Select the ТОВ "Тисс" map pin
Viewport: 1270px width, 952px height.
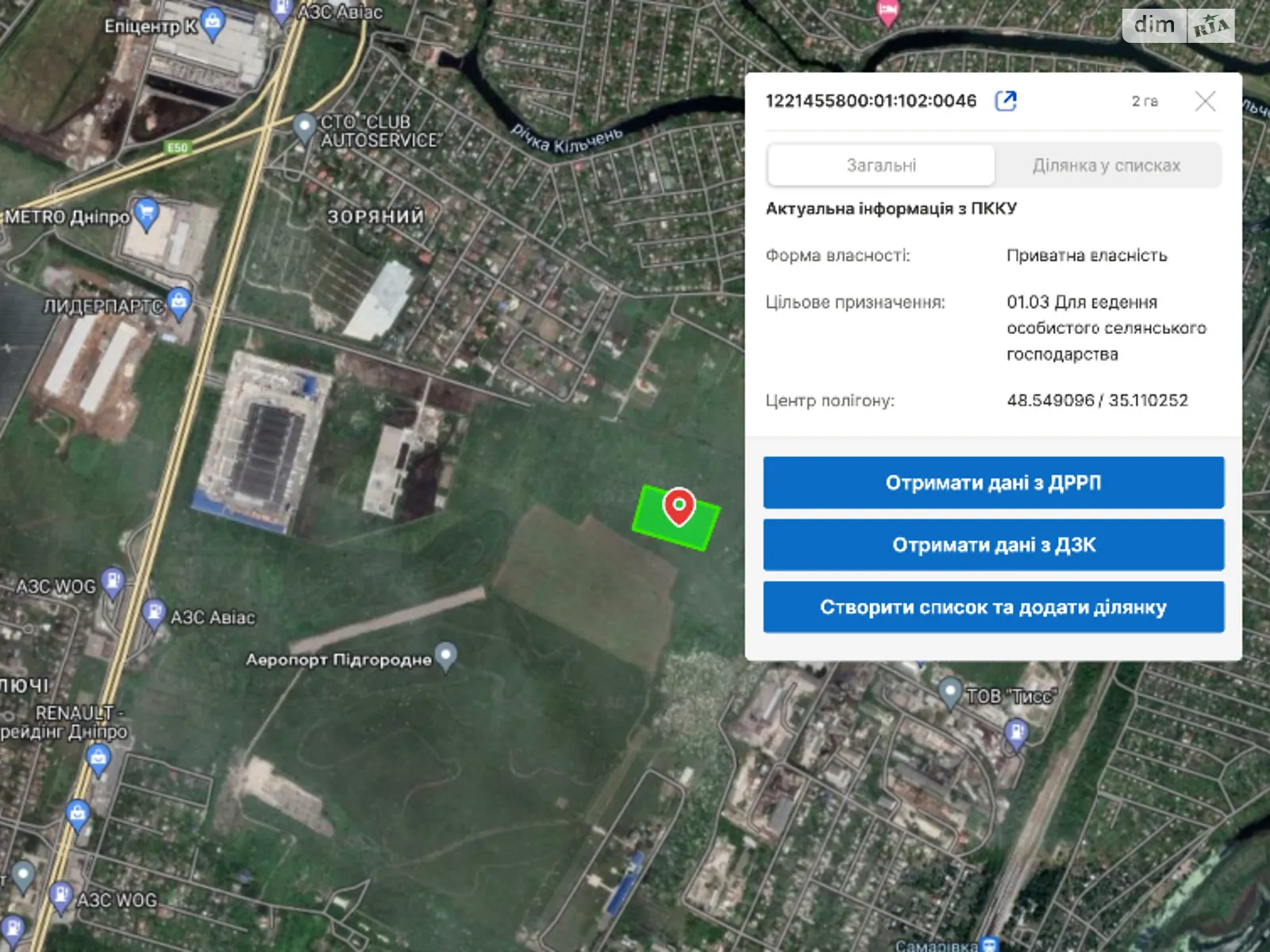pyautogui.click(x=949, y=693)
